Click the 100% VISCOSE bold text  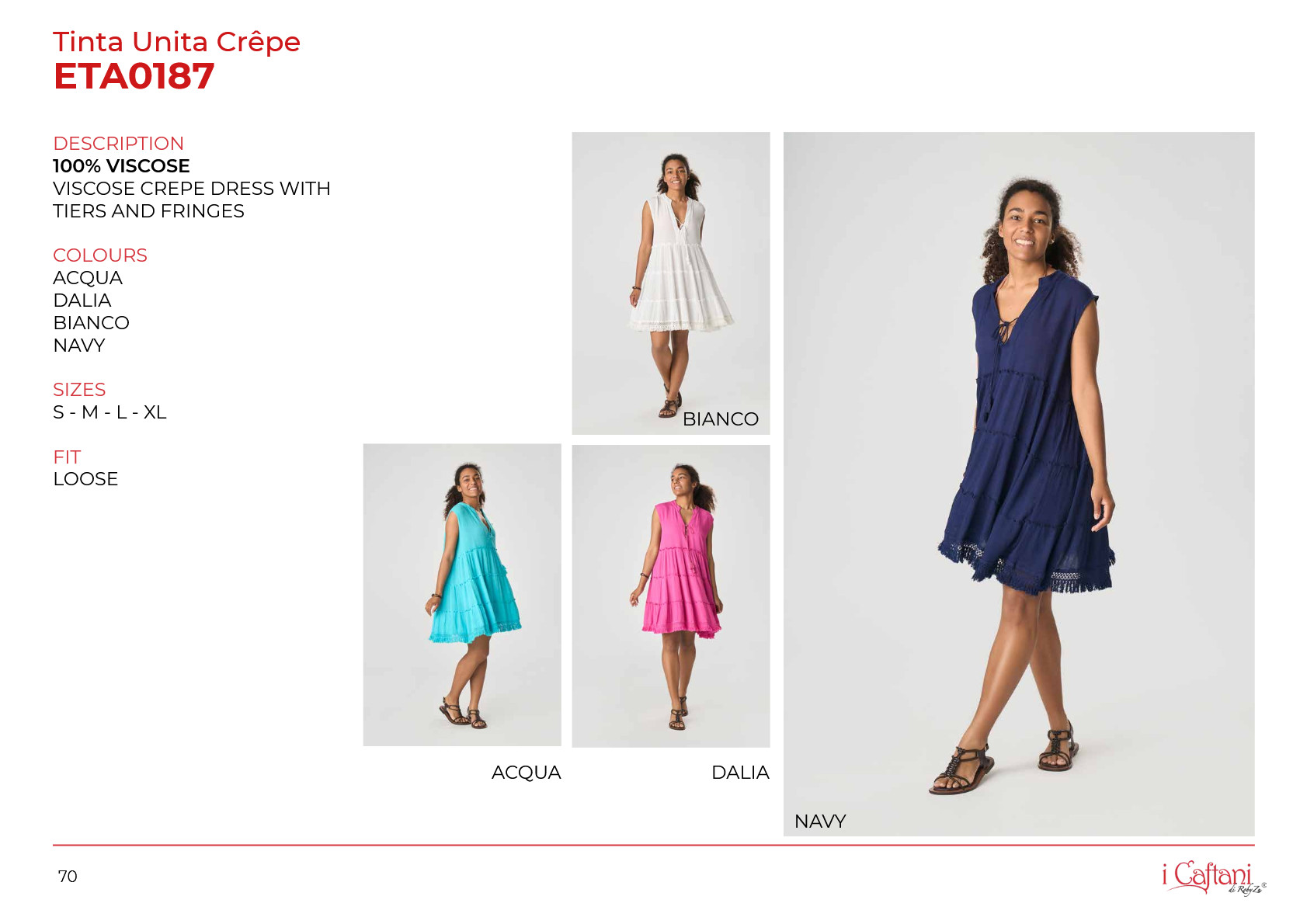(x=121, y=166)
